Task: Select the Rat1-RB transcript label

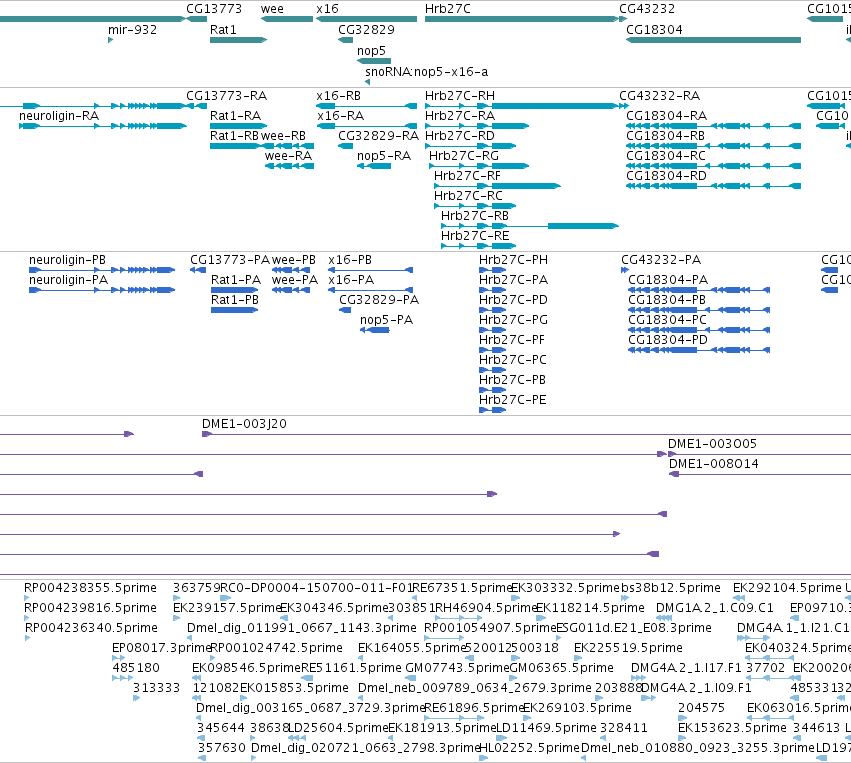Action: pos(234,136)
